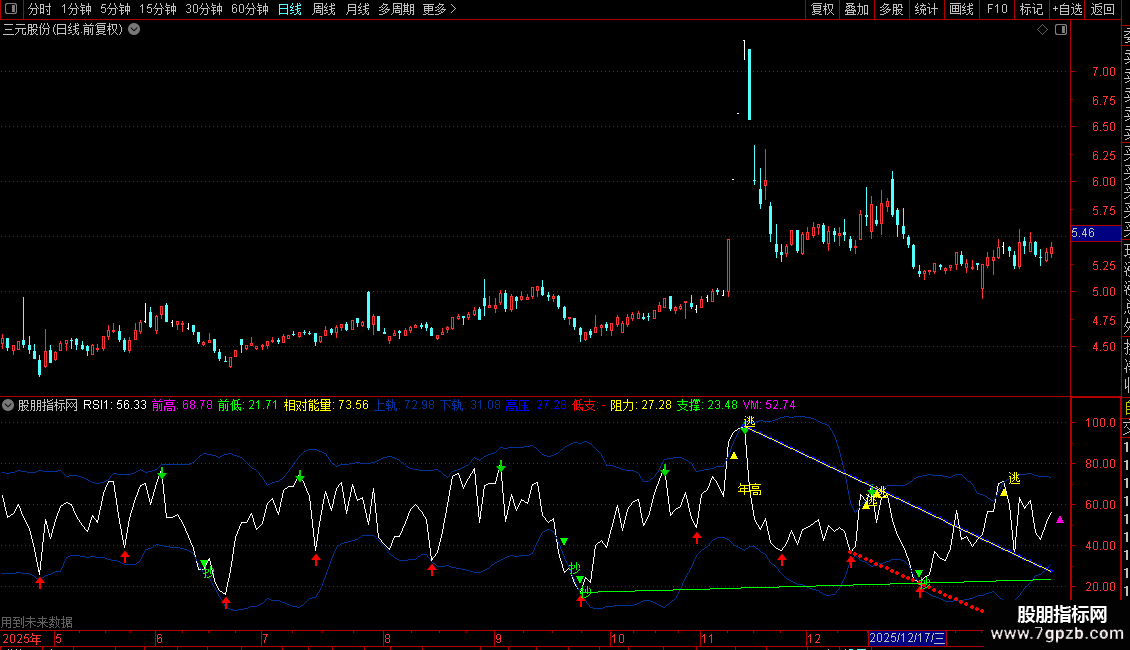The width and height of the screenshot is (1130, 650).
Task: Select the 1分钟 period
Action: point(76,9)
